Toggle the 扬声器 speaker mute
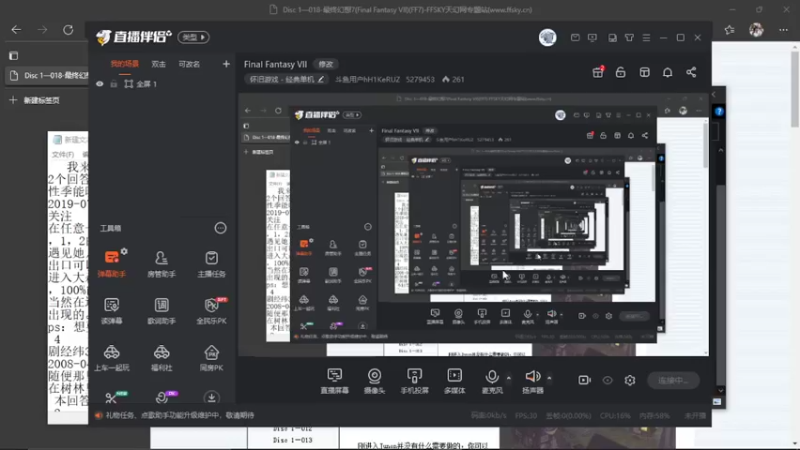800x450 pixels. [533, 381]
